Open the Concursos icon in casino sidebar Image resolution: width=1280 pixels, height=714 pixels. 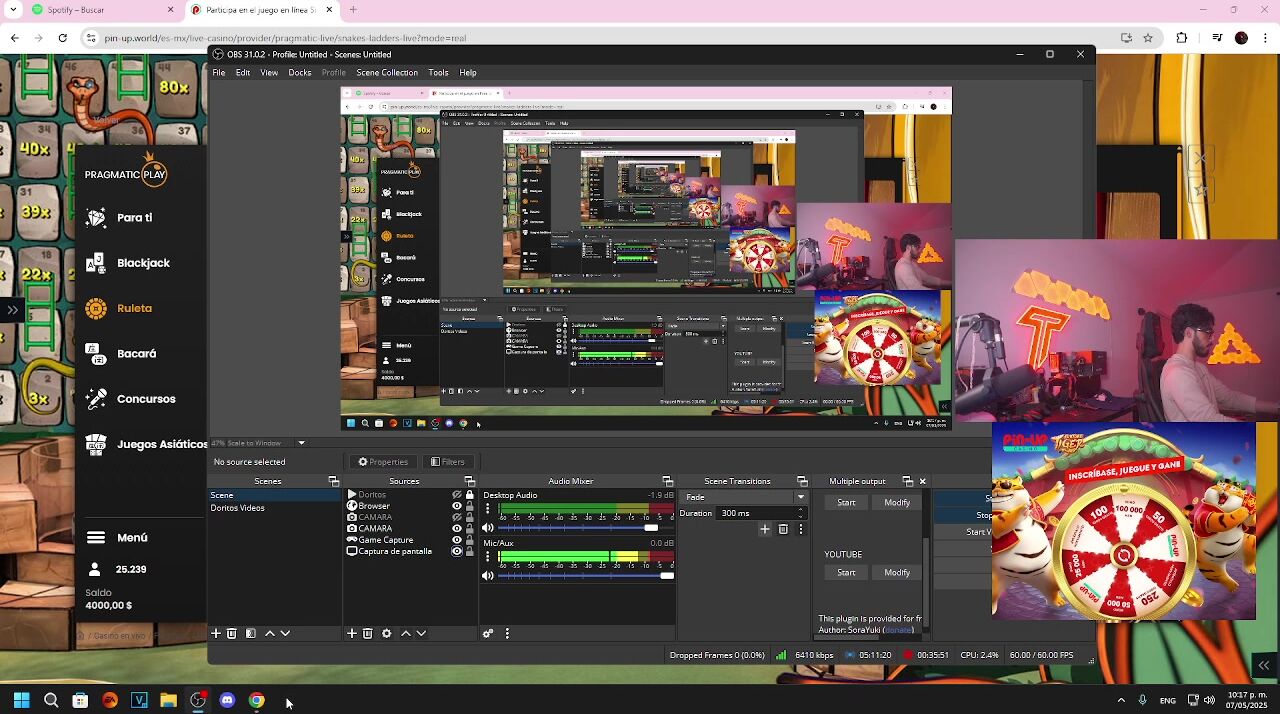pos(96,399)
